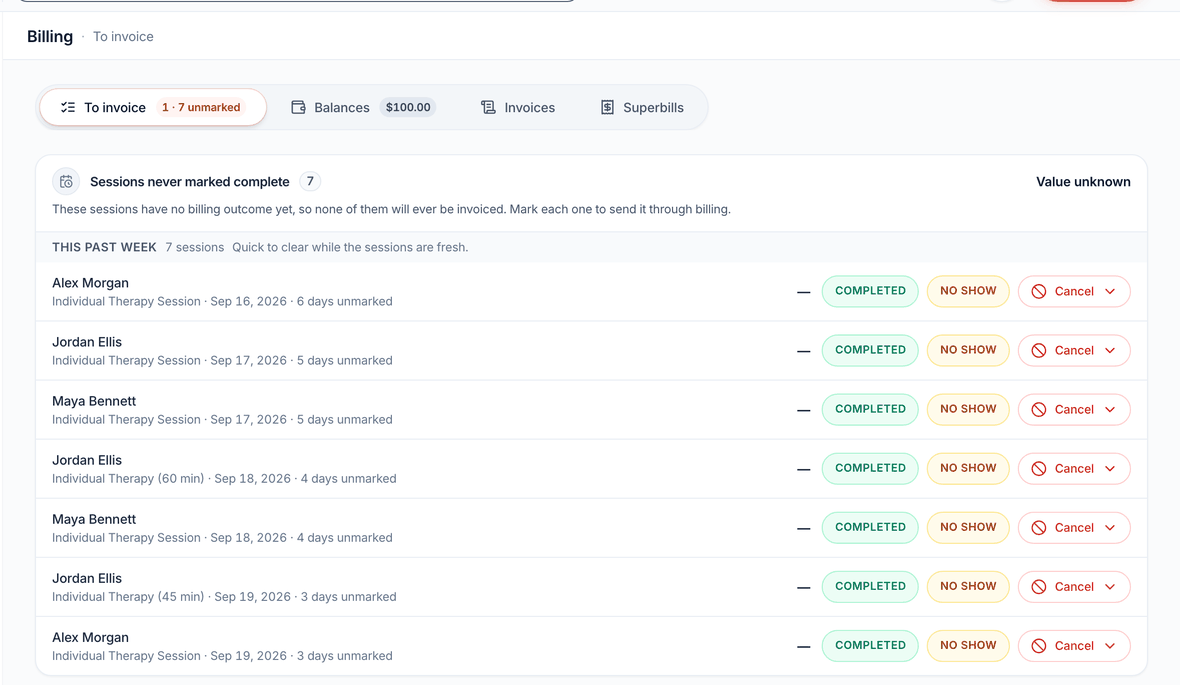Mark Alex Morgan Sep 16 session as No Show
This screenshot has height=685, width=1180.
(968, 291)
